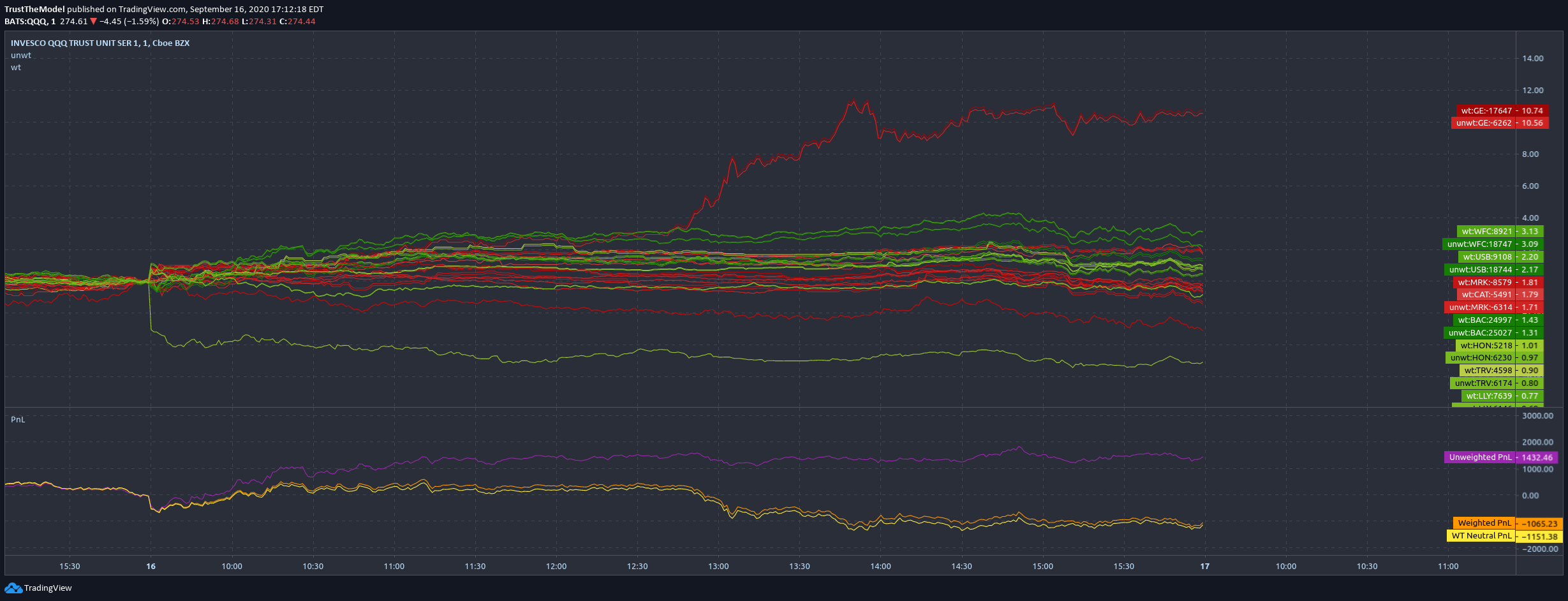Select the wt:CAT:-5491 price label
Screen dimensions: 1568x601
[1486, 295]
